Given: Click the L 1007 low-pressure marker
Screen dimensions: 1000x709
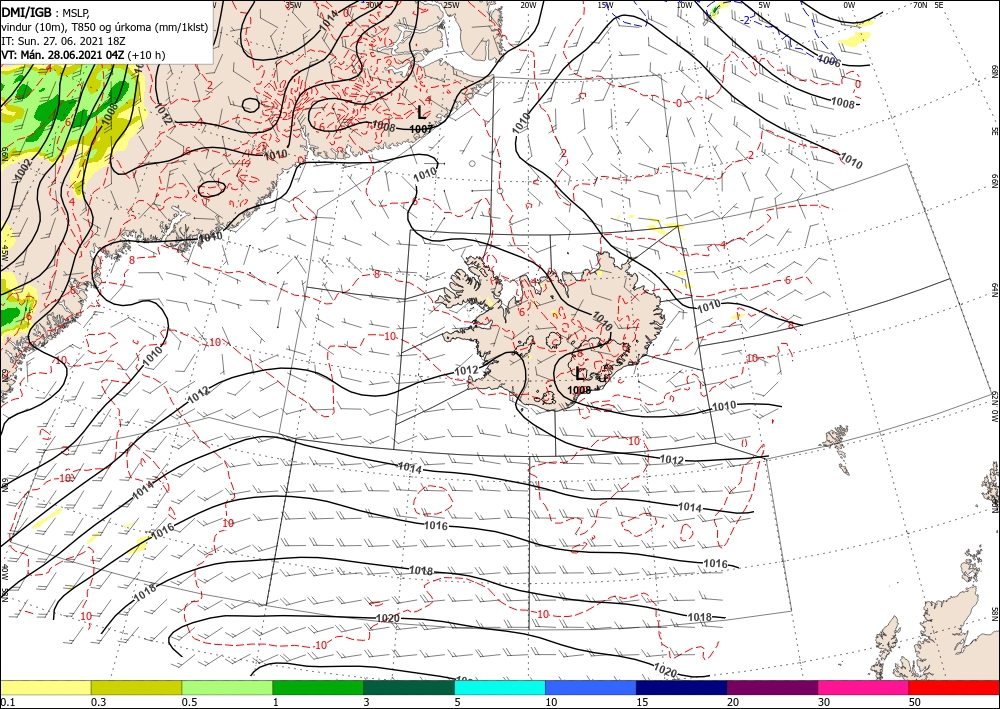Looking at the screenshot, I should point(421,119).
